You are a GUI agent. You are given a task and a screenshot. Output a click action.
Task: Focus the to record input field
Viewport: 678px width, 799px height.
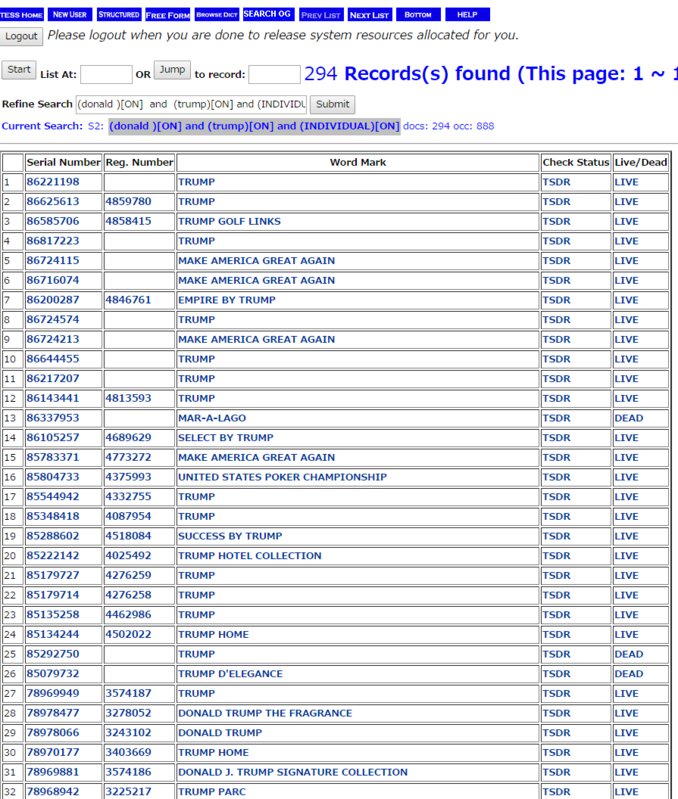coord(274,74)
